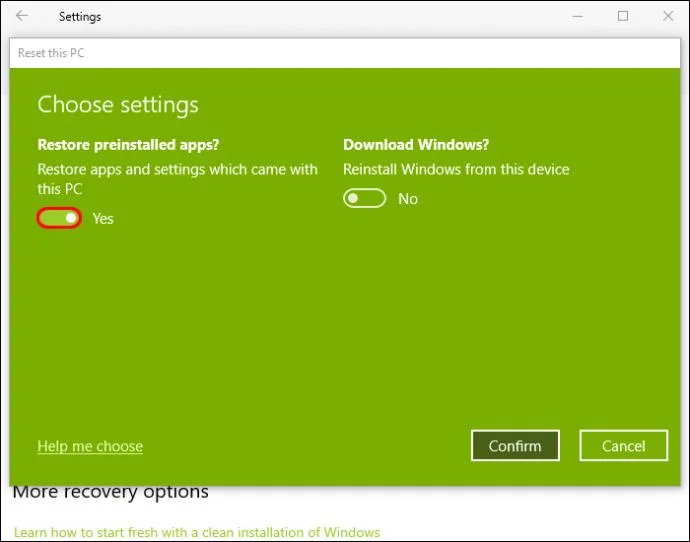Close the Settings window
Screen dimensions: 690x542
coord(668,16)
